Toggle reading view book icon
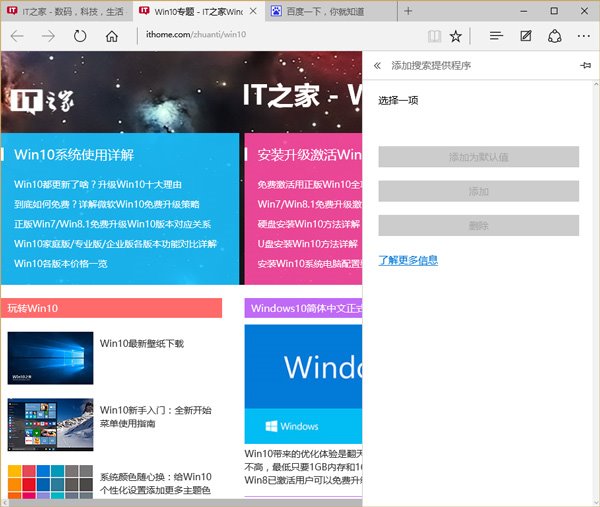The height and width of the screenshot is (507, 600). pyautogui.click(x=434, y=36)
